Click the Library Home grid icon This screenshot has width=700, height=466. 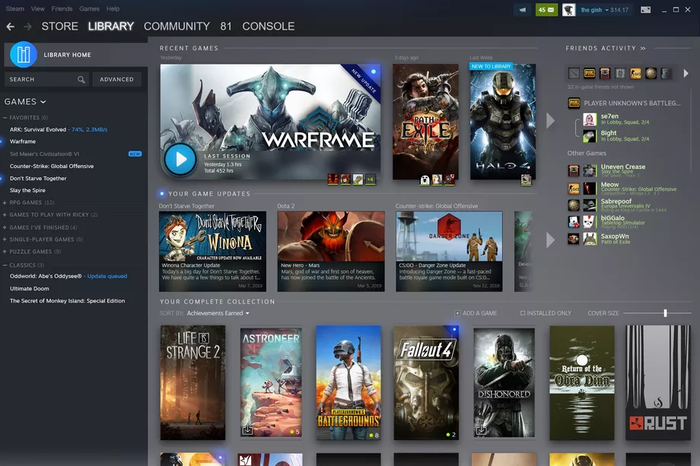21,54
